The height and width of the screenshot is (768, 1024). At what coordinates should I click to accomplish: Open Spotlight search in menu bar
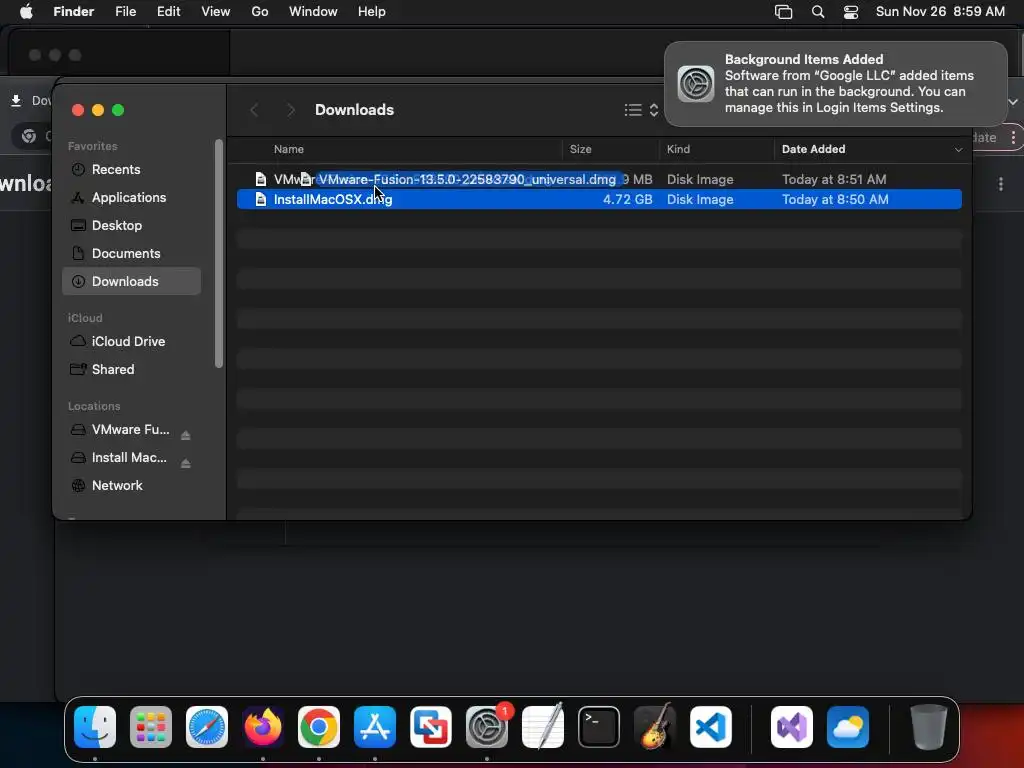pyautogui.click(x=818, y=12)
